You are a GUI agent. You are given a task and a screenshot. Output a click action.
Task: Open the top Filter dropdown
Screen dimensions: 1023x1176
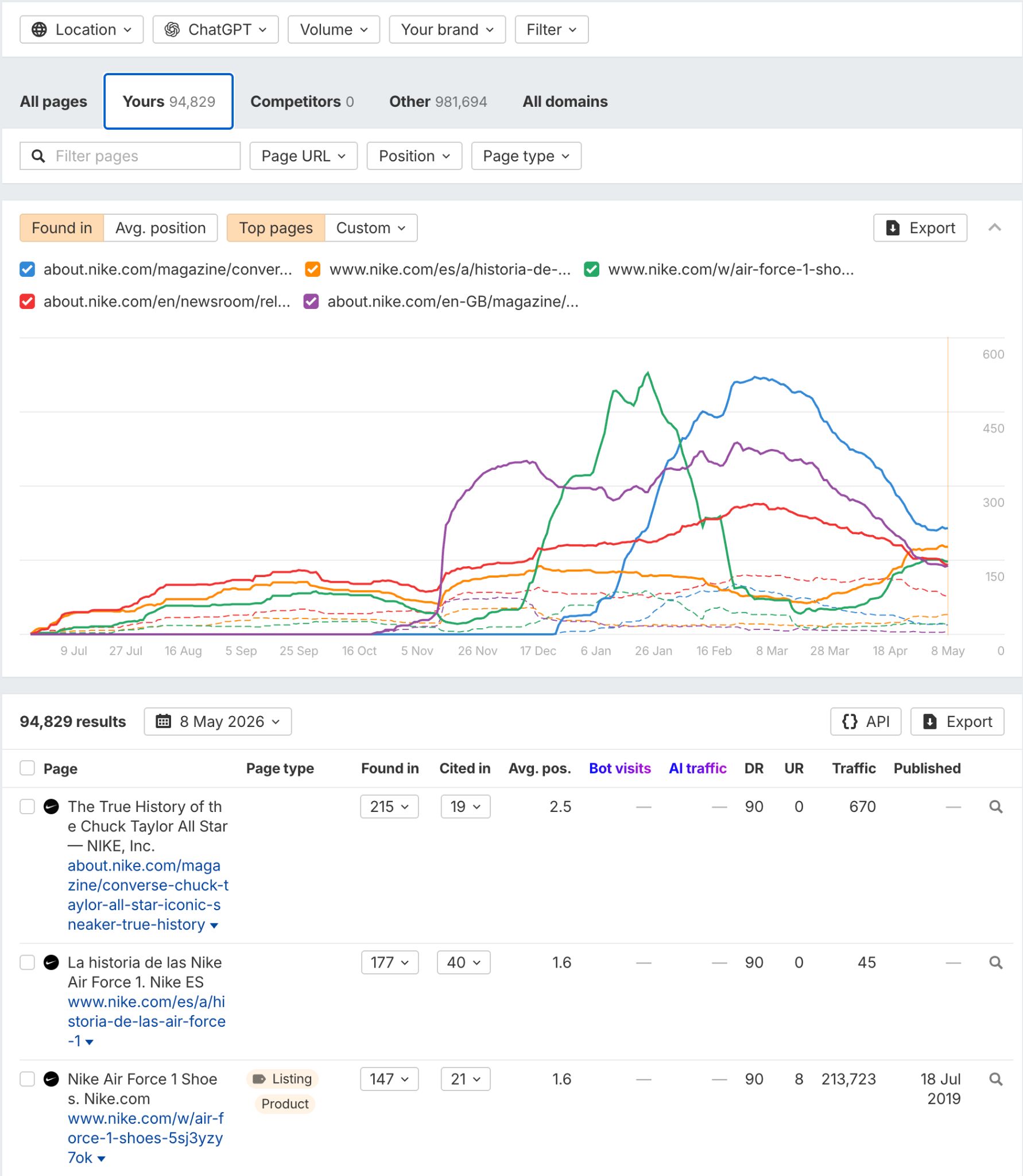click(551, 30)
